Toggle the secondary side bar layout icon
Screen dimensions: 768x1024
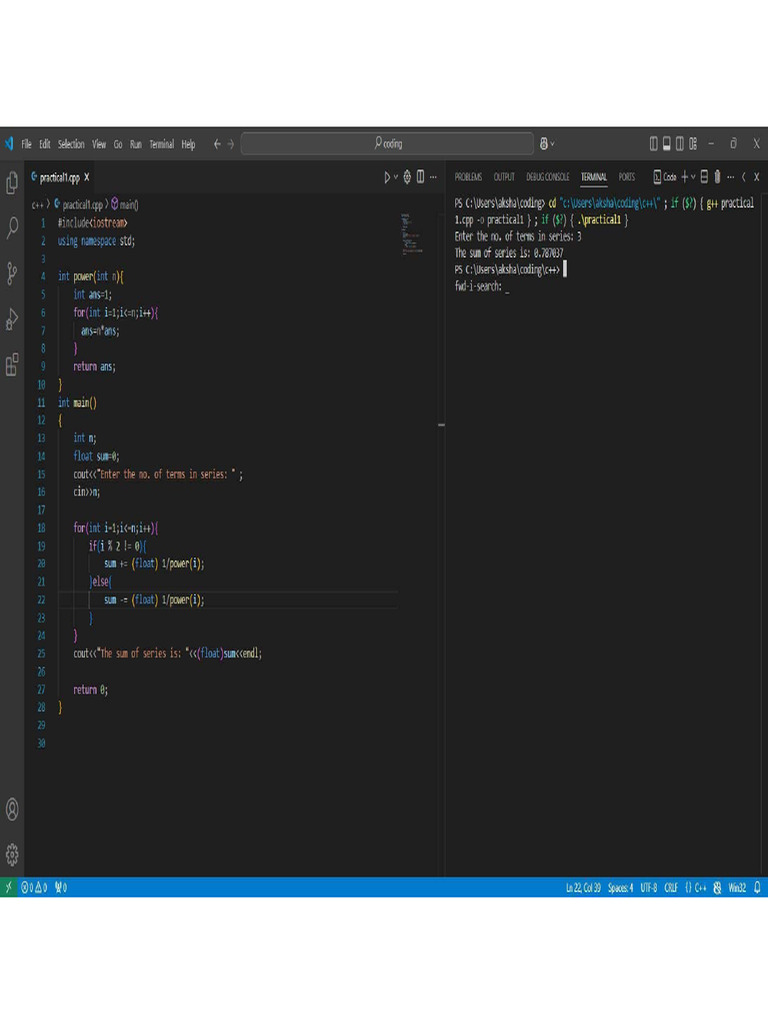point(679,144)
